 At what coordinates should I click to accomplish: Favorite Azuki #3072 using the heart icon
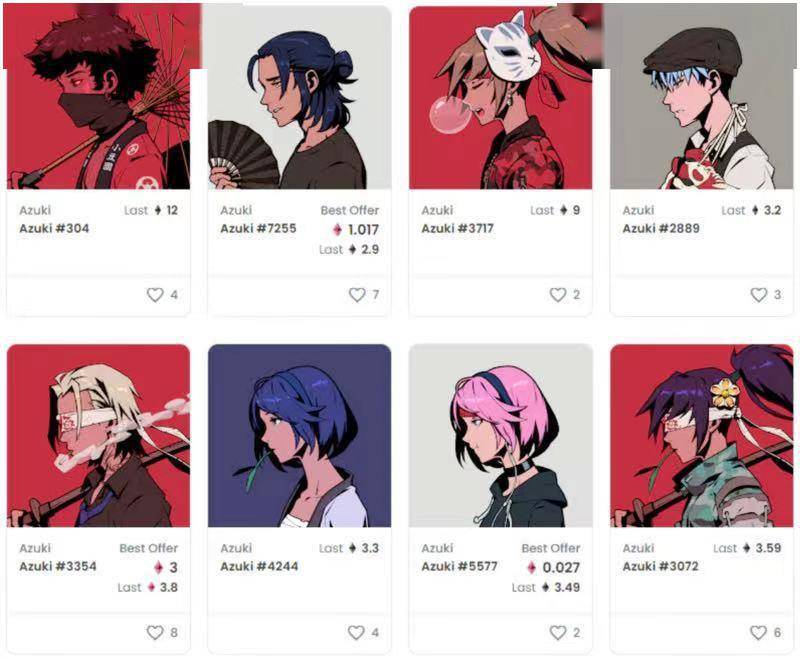click(x=759, y=632)
